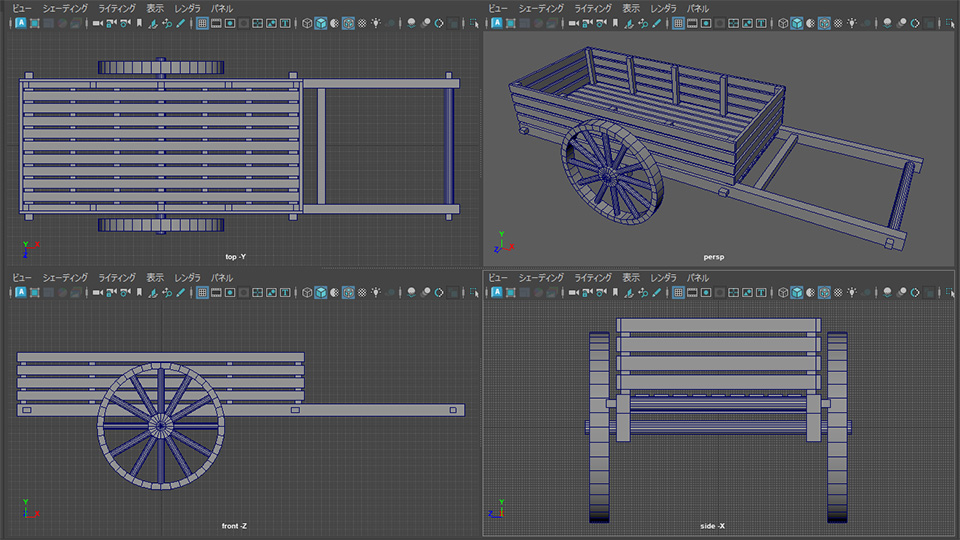Open the ライティング menu in perspective panel
The image size is (960, 540).
pos(593,8)
